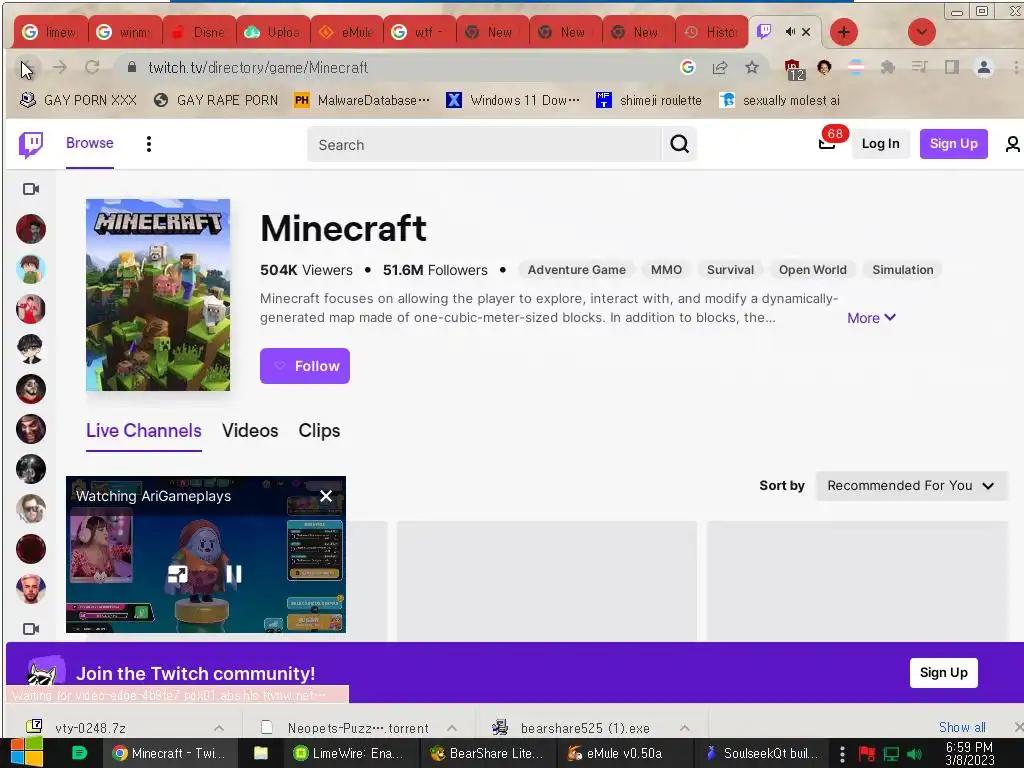Screen dimensions: 1024x768
Task: Open the Survival tag
Action: 730,270
